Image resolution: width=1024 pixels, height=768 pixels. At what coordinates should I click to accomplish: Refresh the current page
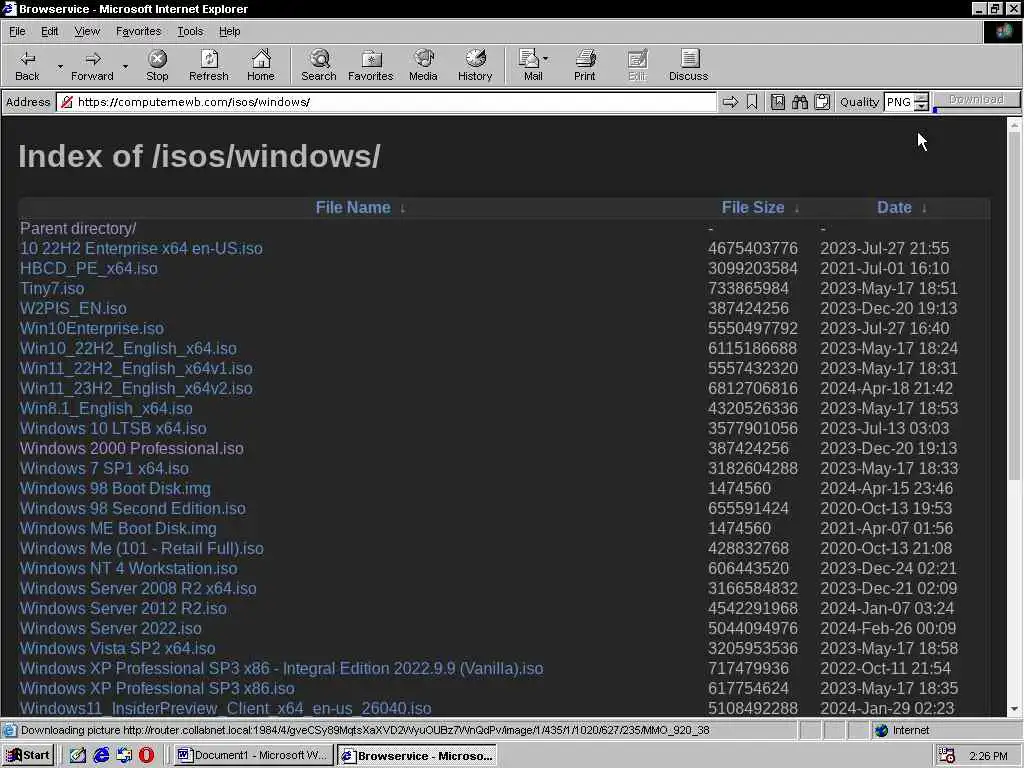[209, 65]
